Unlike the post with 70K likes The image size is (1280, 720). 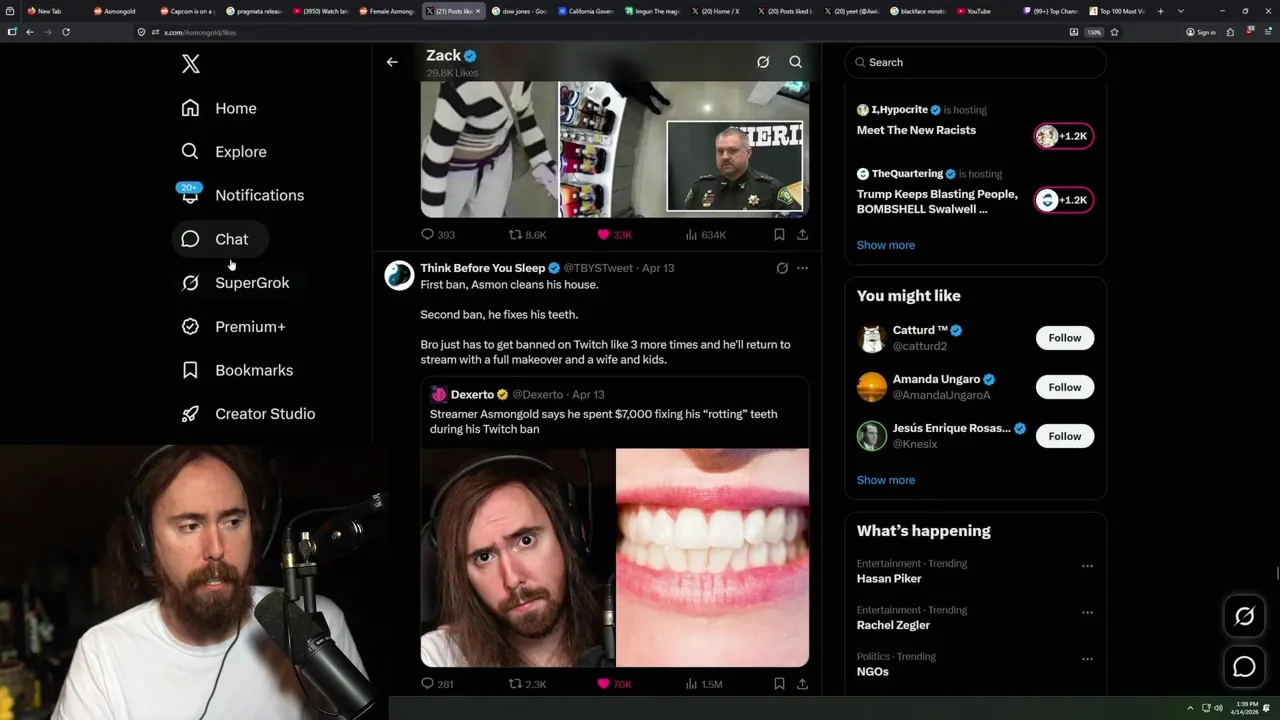coord(614,684)
